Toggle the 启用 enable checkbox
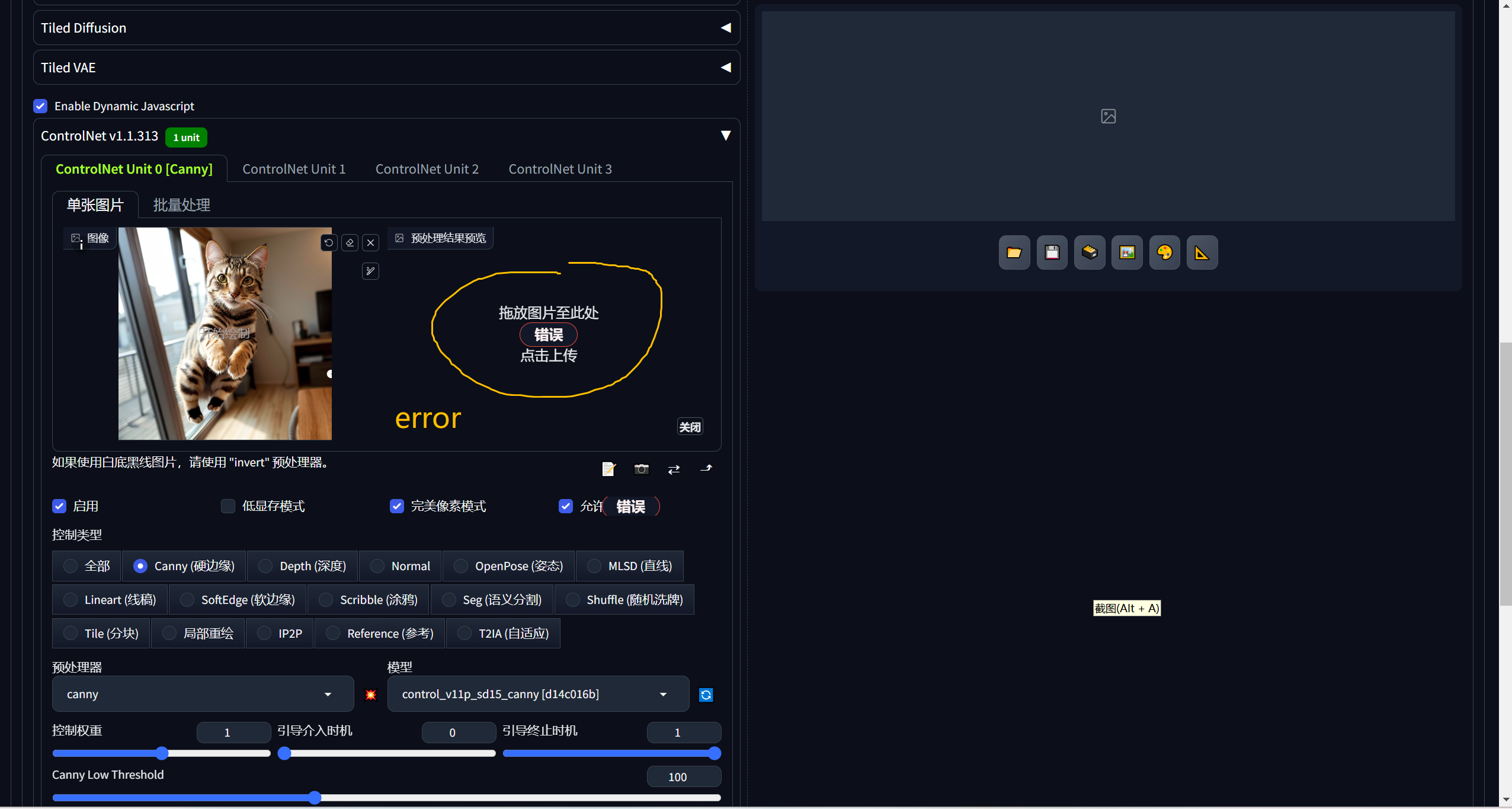The width and height of the screenshot is (1512, 809). [59, 506]
